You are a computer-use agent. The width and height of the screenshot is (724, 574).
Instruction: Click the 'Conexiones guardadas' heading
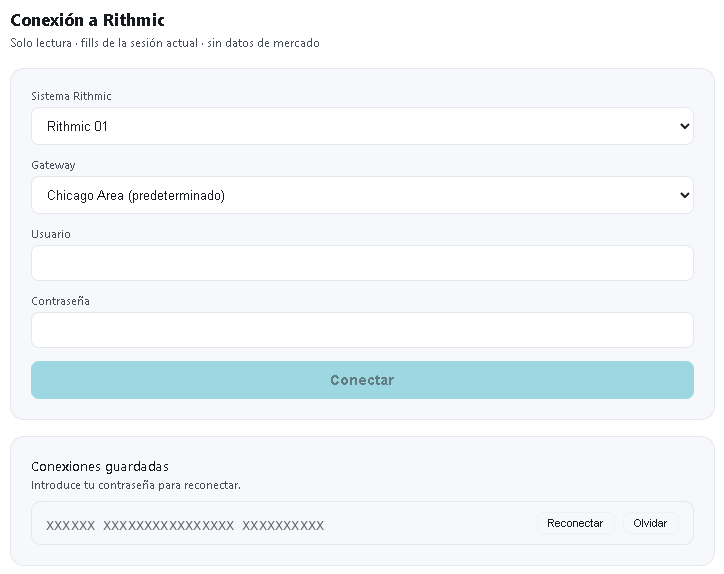point(100,466)
